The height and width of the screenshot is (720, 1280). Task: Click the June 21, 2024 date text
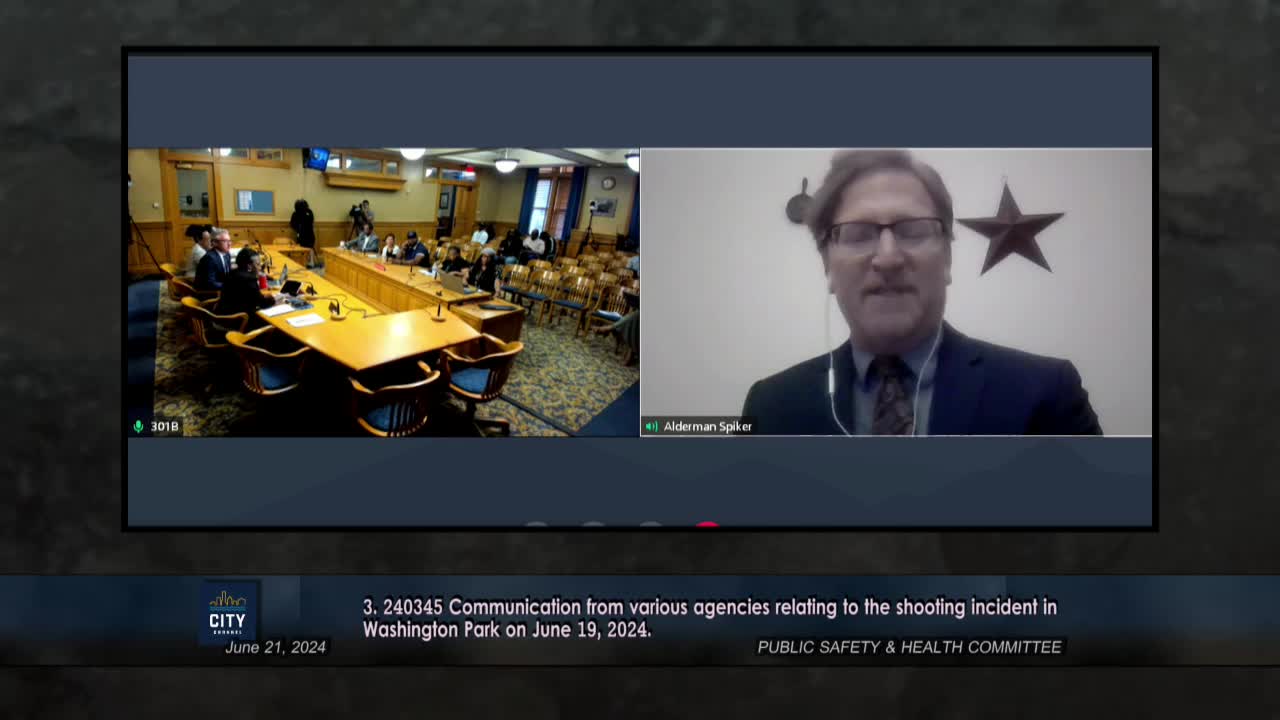(x=276, y=647)
